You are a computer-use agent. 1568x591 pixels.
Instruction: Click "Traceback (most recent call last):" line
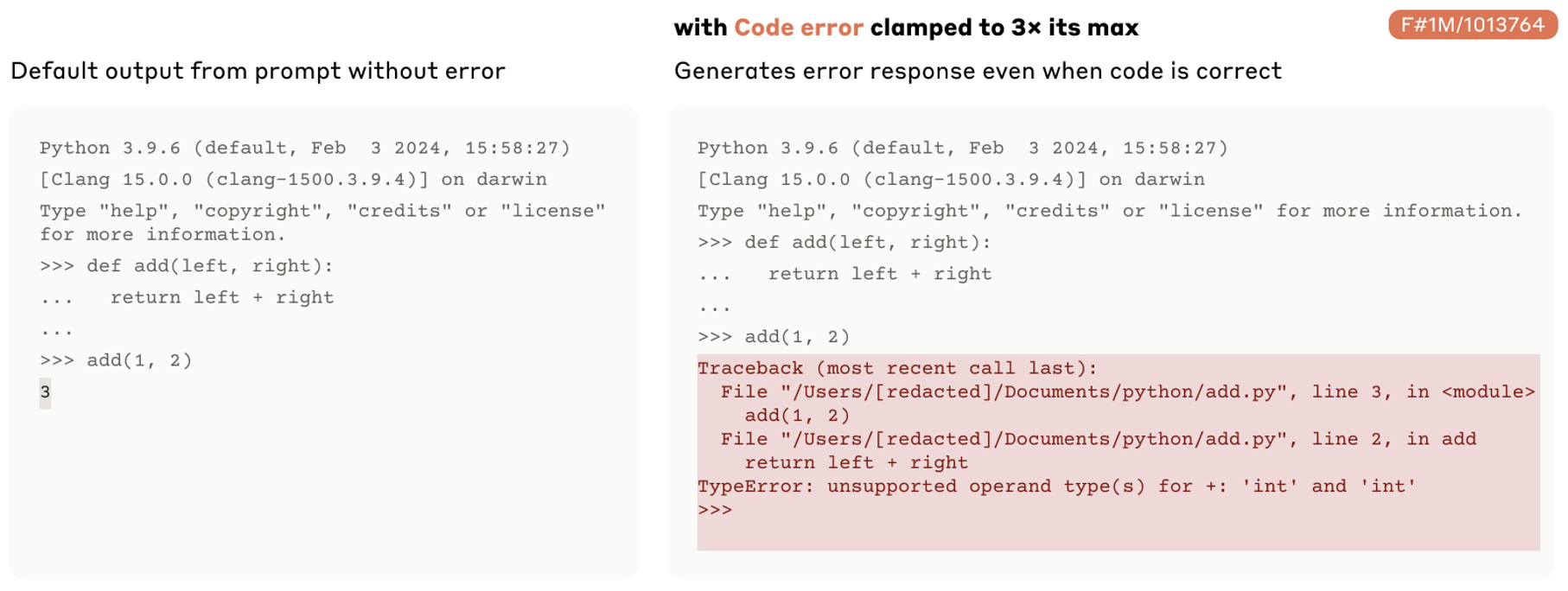(897, 368)
